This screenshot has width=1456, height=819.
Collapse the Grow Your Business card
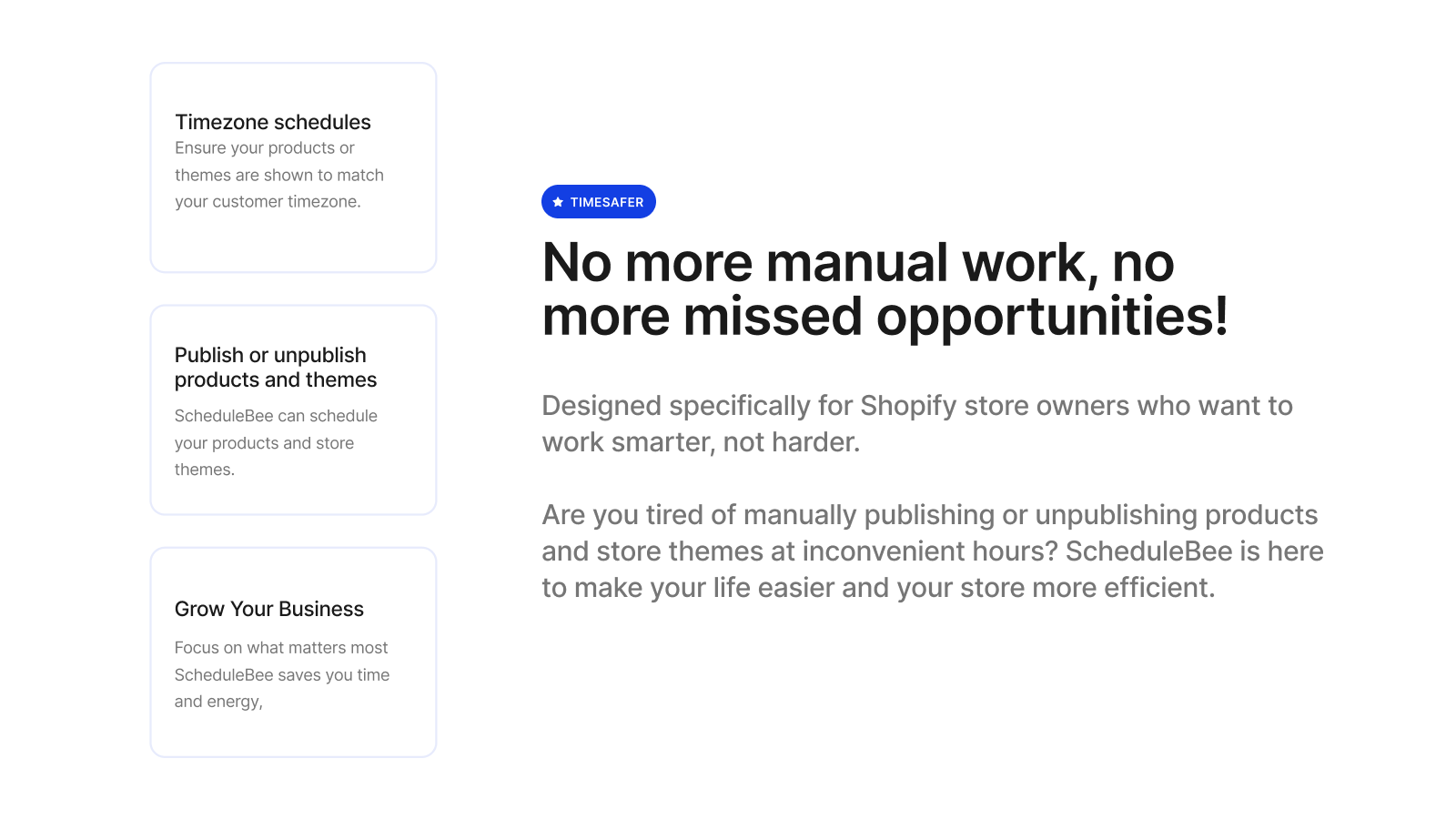pos(293,652)
